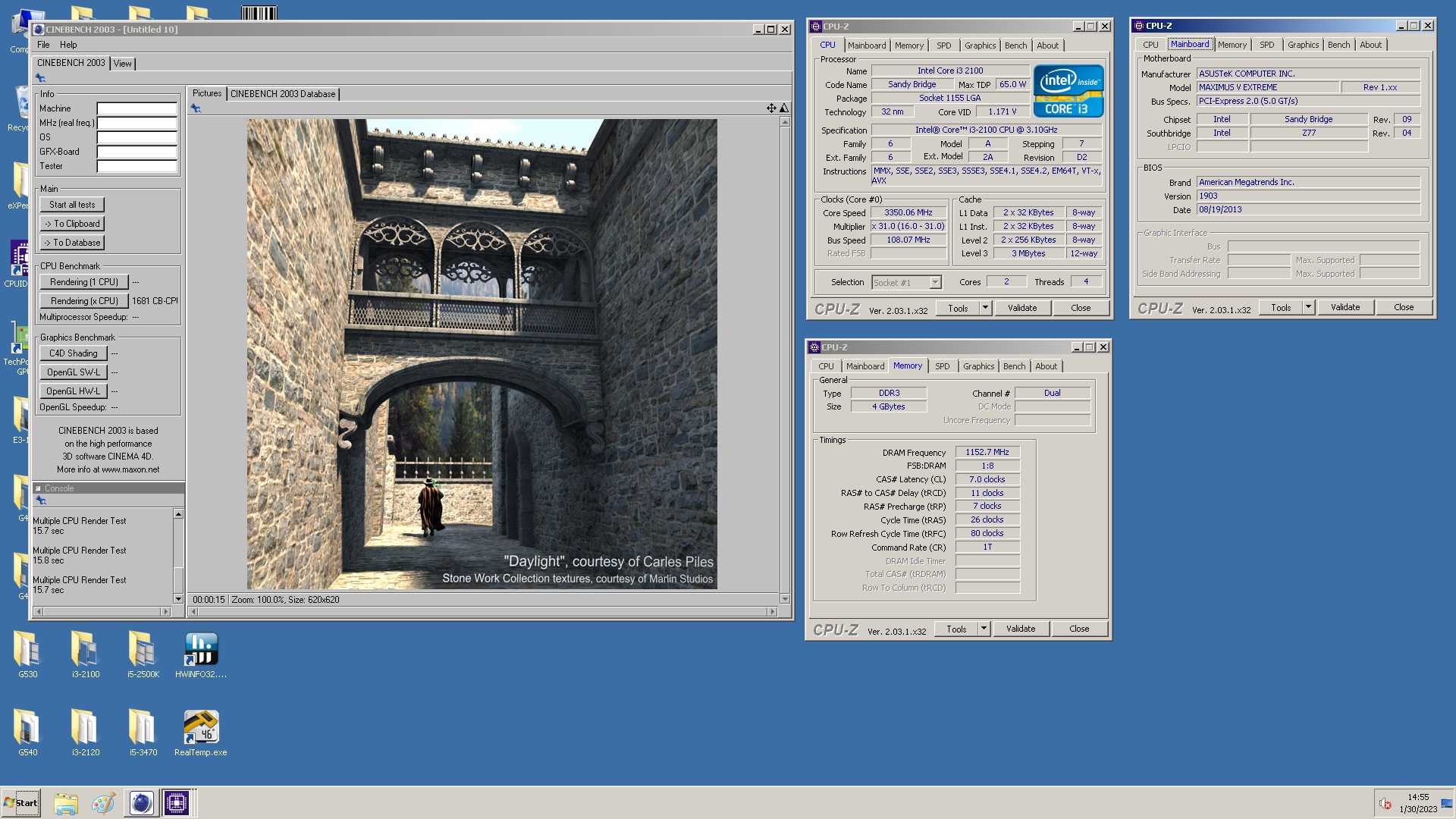Run the C4D Shading benchmark
The height and width of the screenshot is (819, 1456).
[x=74, y=353]
